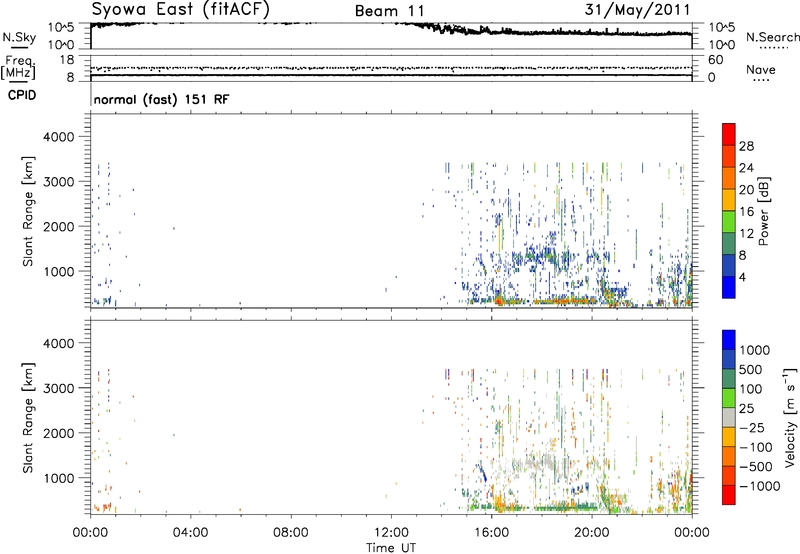Click the '4' tick on Power scale
Screen dimensions: 800x554
[742, 277]
